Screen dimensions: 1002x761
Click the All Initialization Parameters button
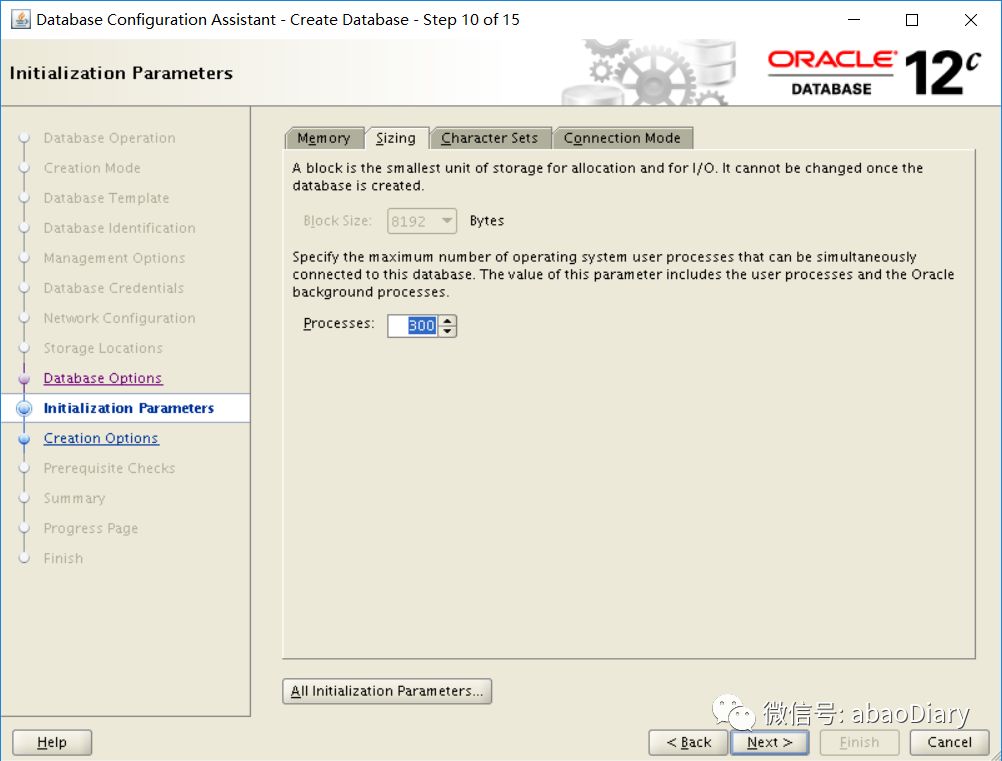click(x=387, y=690)
